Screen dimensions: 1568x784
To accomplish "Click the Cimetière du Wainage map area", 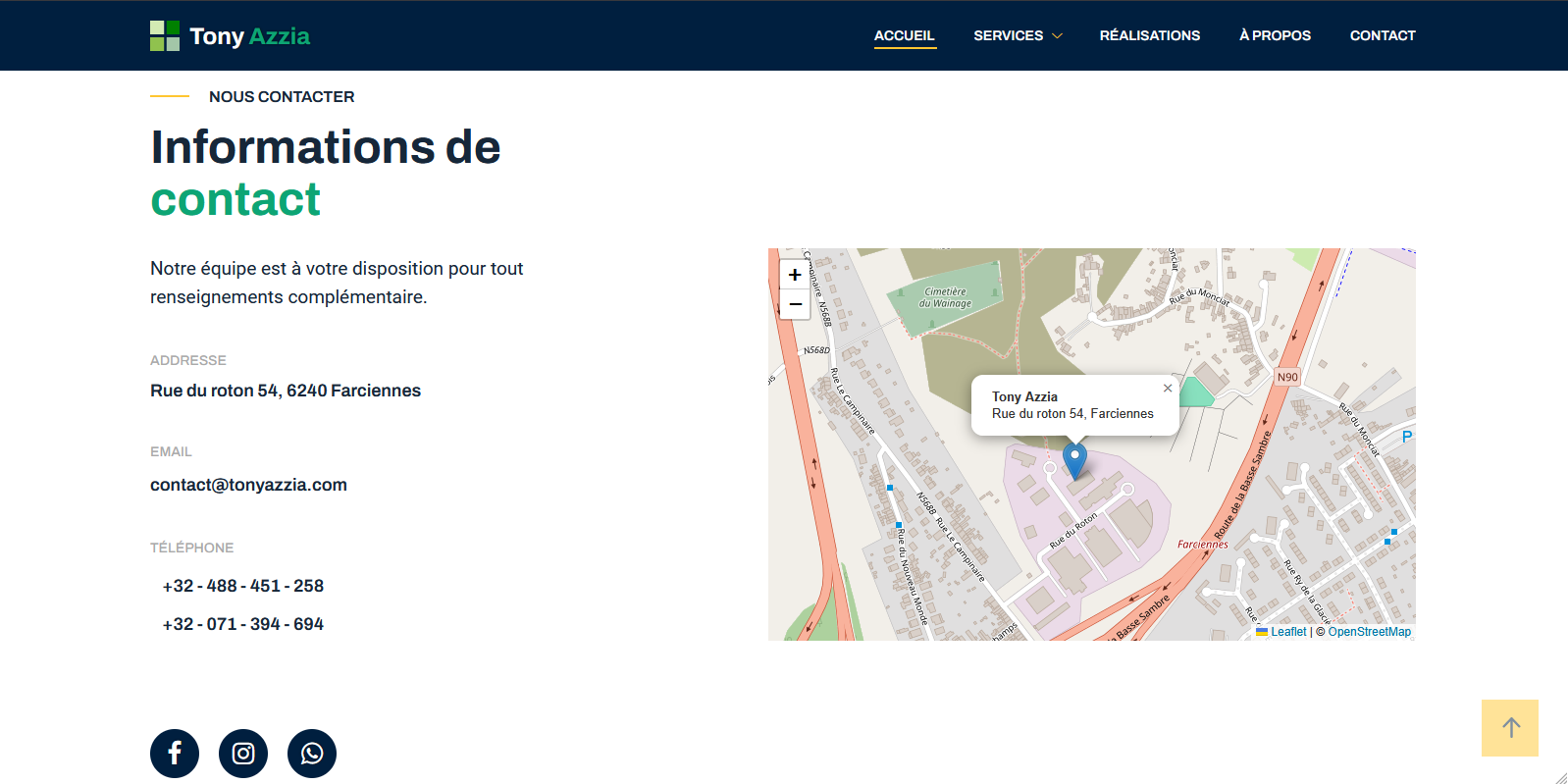I will click(x=945, y=298).
